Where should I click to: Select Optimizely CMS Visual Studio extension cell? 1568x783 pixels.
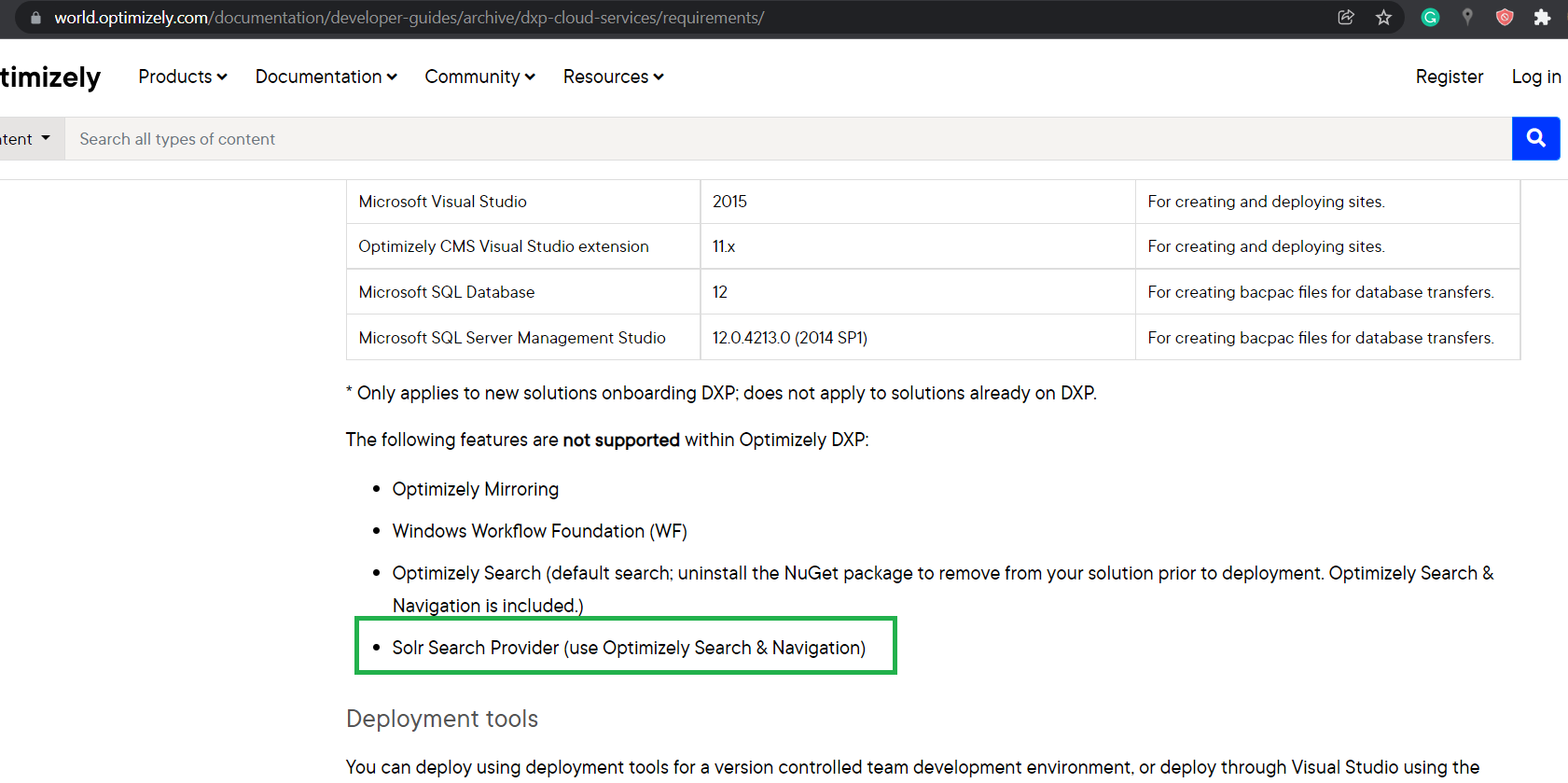(x=523, y=246)
